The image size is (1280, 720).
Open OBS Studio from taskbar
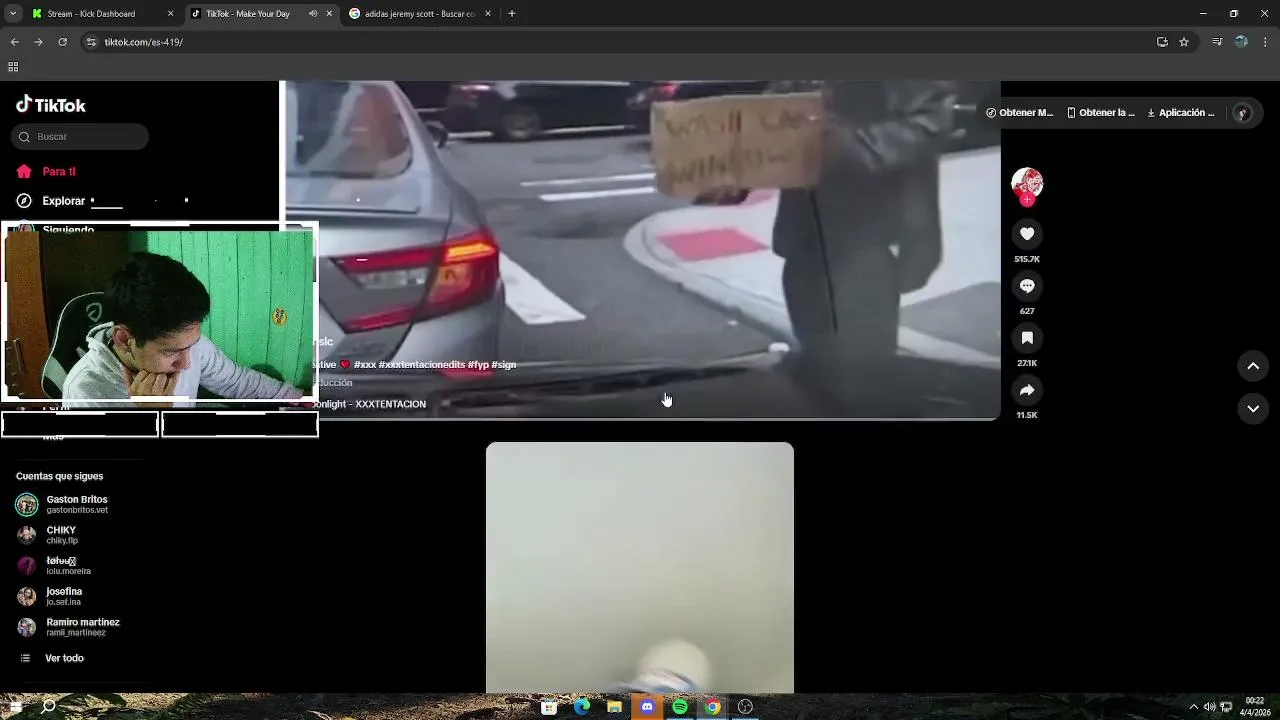tap(745, 707)
